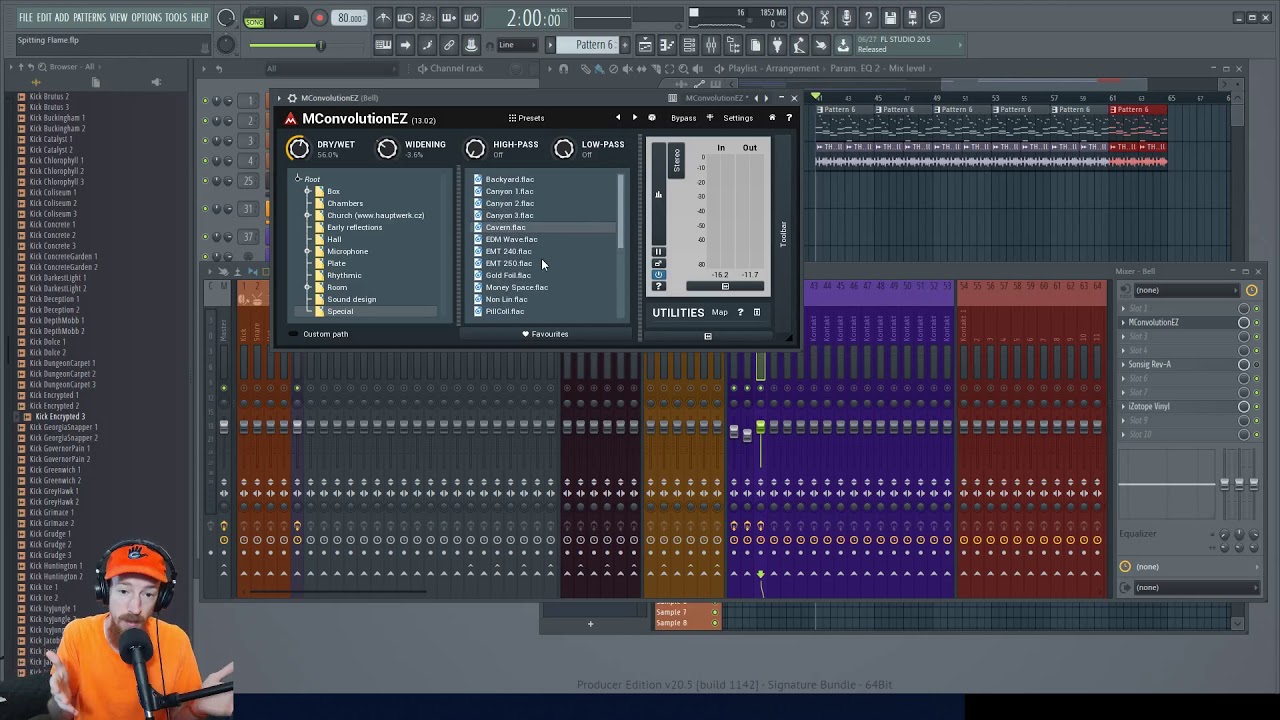Viewport: 1280px width, 720px height.
Task: Toggle the PAT/SONG mode switch
Action: [x=254, y=18]
